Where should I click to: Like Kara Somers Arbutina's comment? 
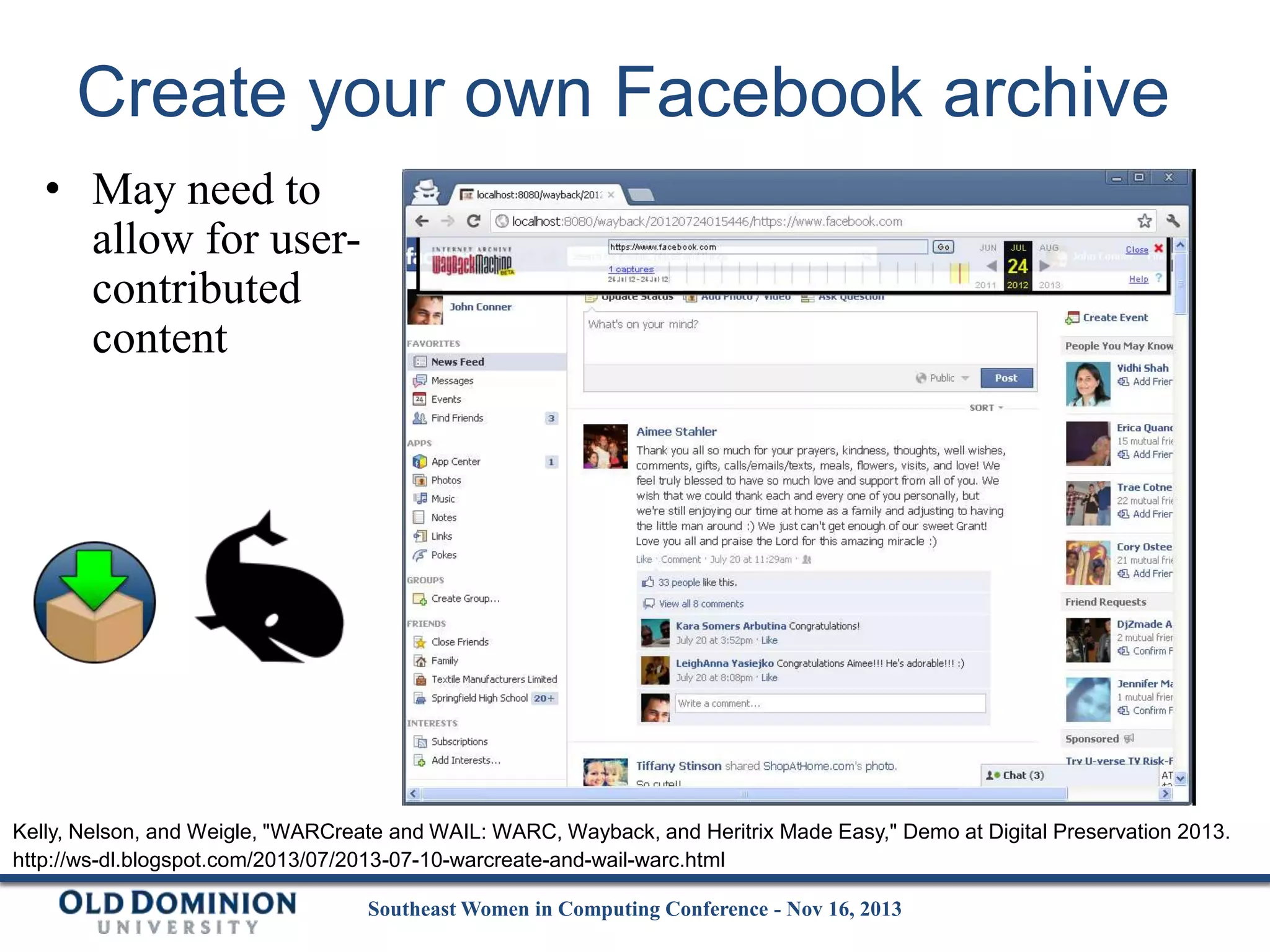(x=769, y=640)
